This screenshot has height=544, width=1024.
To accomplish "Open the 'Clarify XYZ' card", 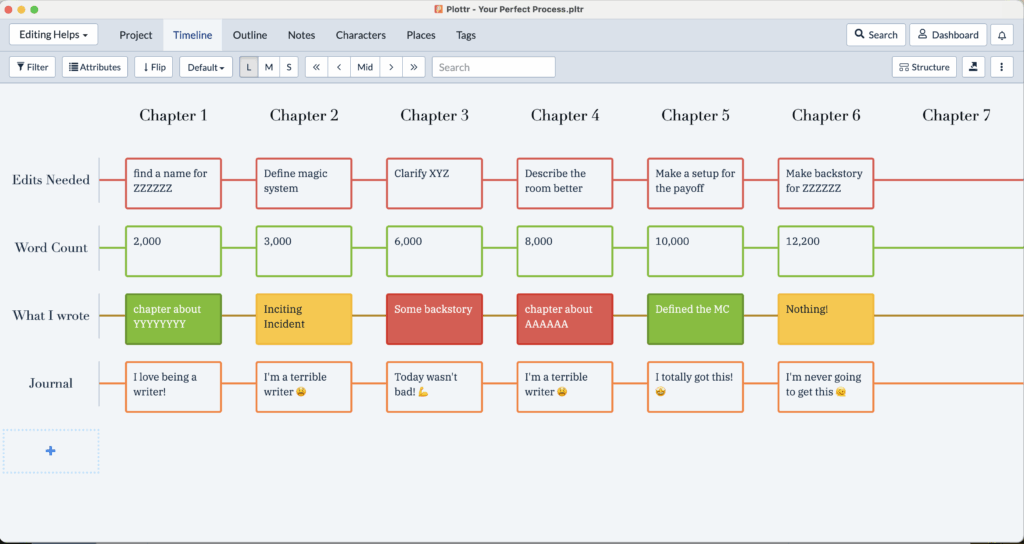I will pos(434,183).
